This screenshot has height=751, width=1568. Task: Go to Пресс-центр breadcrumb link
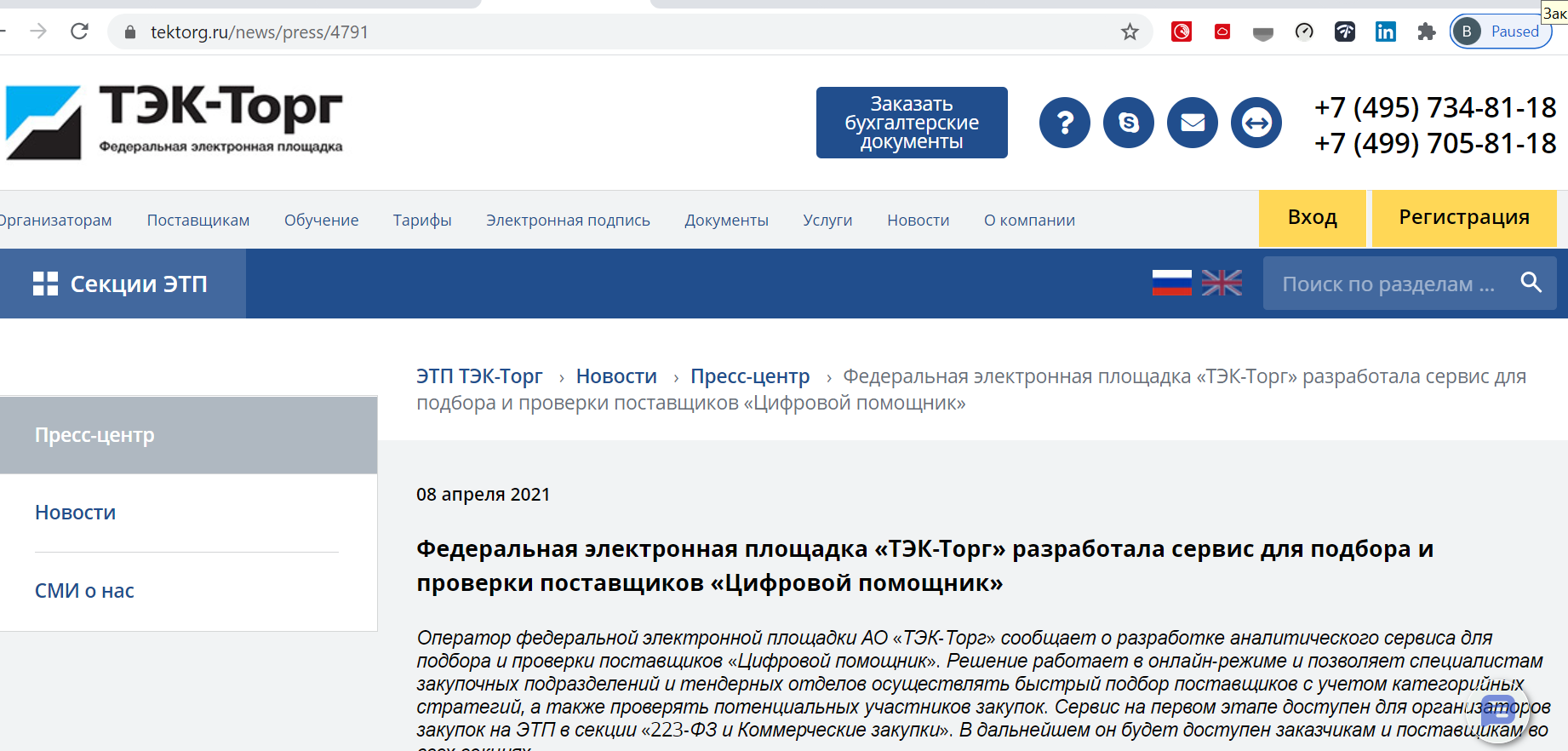[x=750, y=376]
